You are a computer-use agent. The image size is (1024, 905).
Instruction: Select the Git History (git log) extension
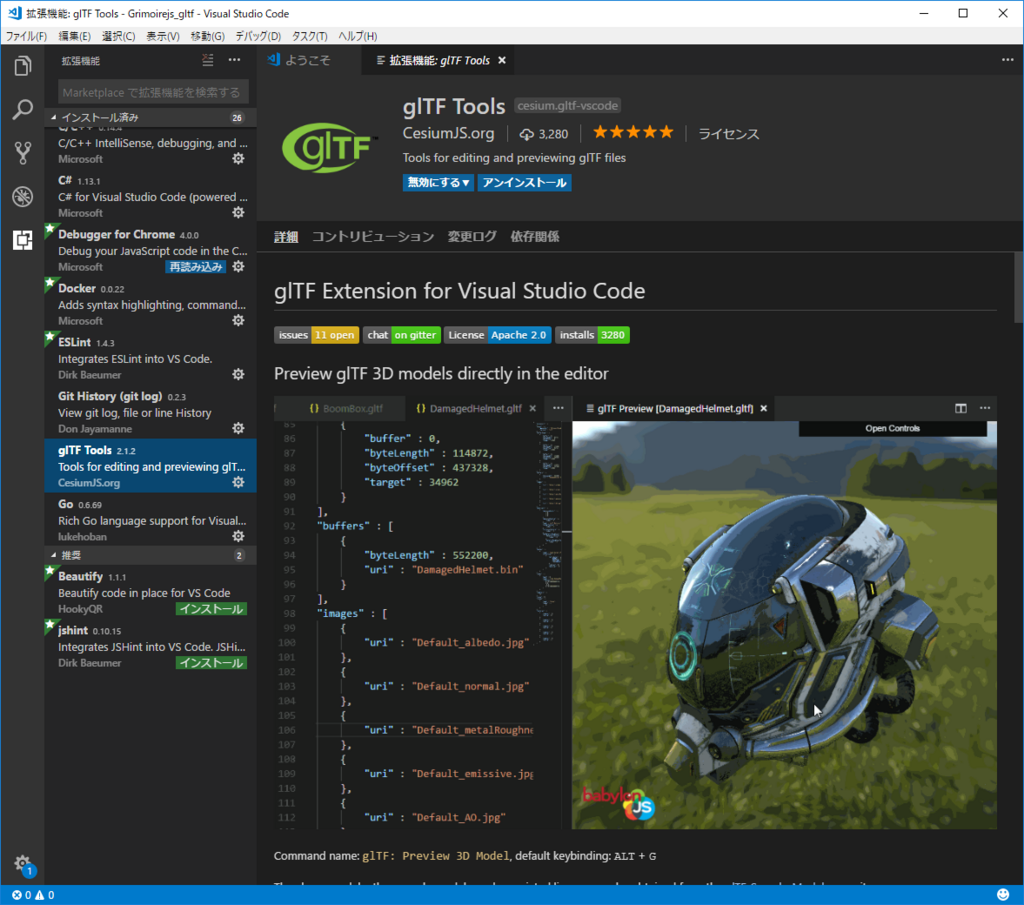coord(150,412)
